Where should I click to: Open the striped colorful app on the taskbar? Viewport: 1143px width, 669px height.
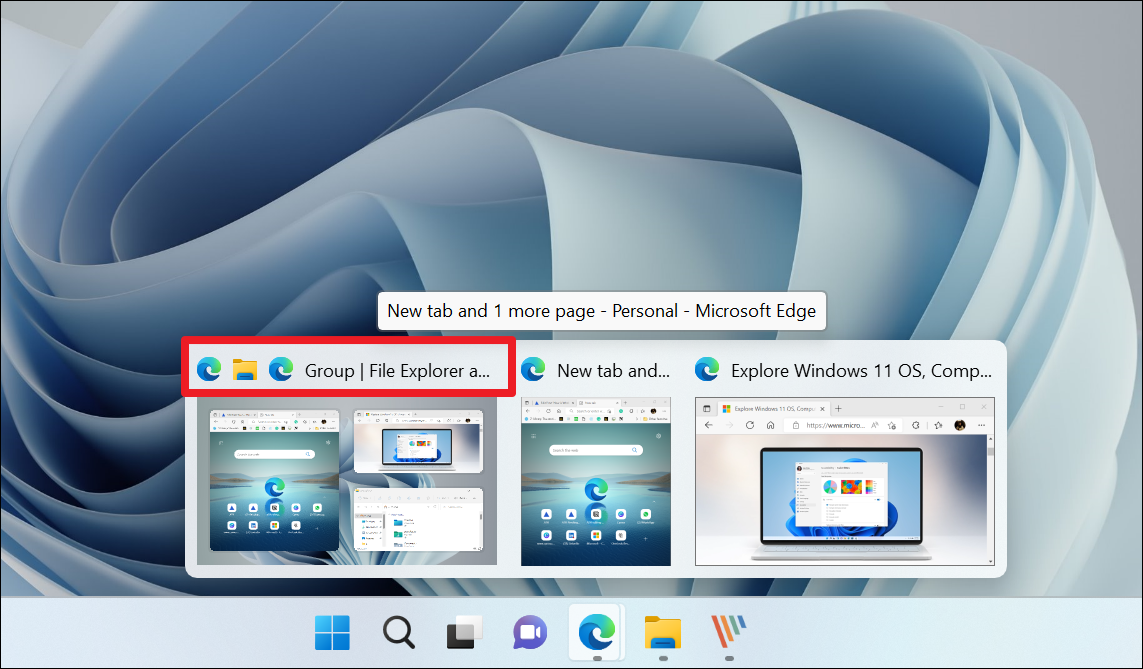(728, 632)
